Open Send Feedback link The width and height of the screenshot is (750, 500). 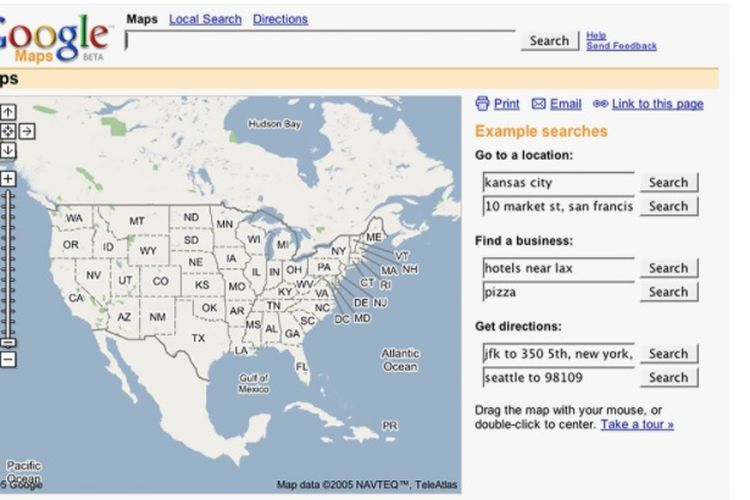pos(621,46)
